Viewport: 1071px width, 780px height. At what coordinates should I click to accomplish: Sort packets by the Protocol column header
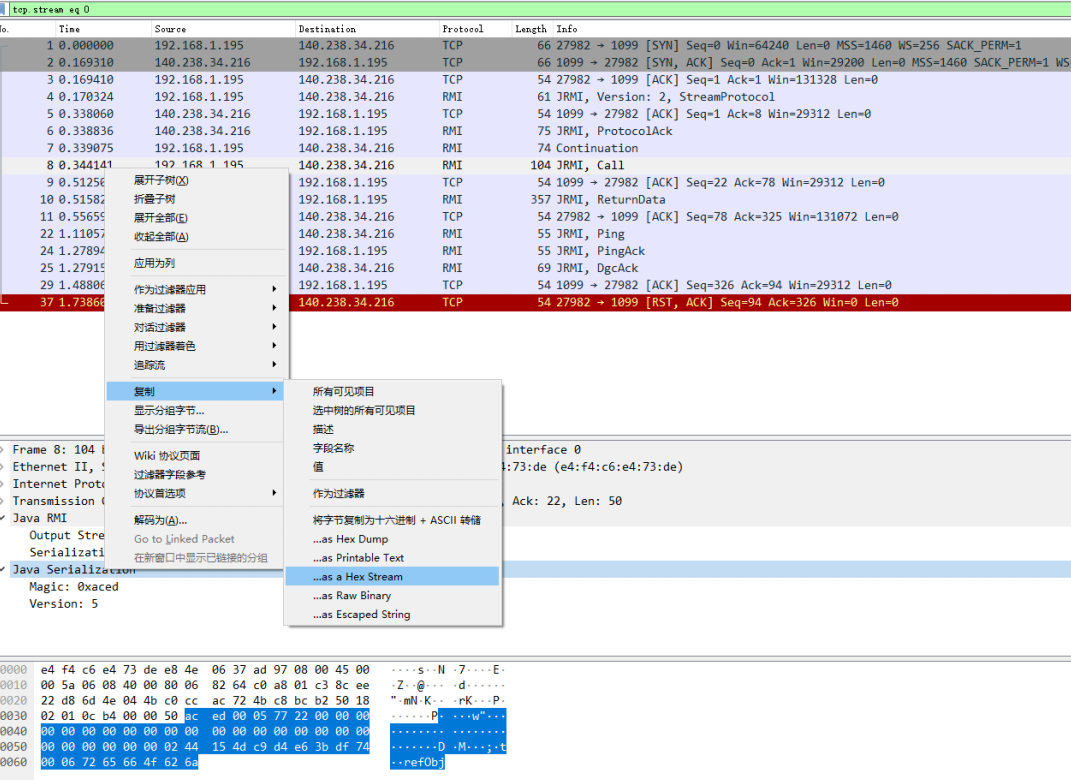[x=463, y=29]
